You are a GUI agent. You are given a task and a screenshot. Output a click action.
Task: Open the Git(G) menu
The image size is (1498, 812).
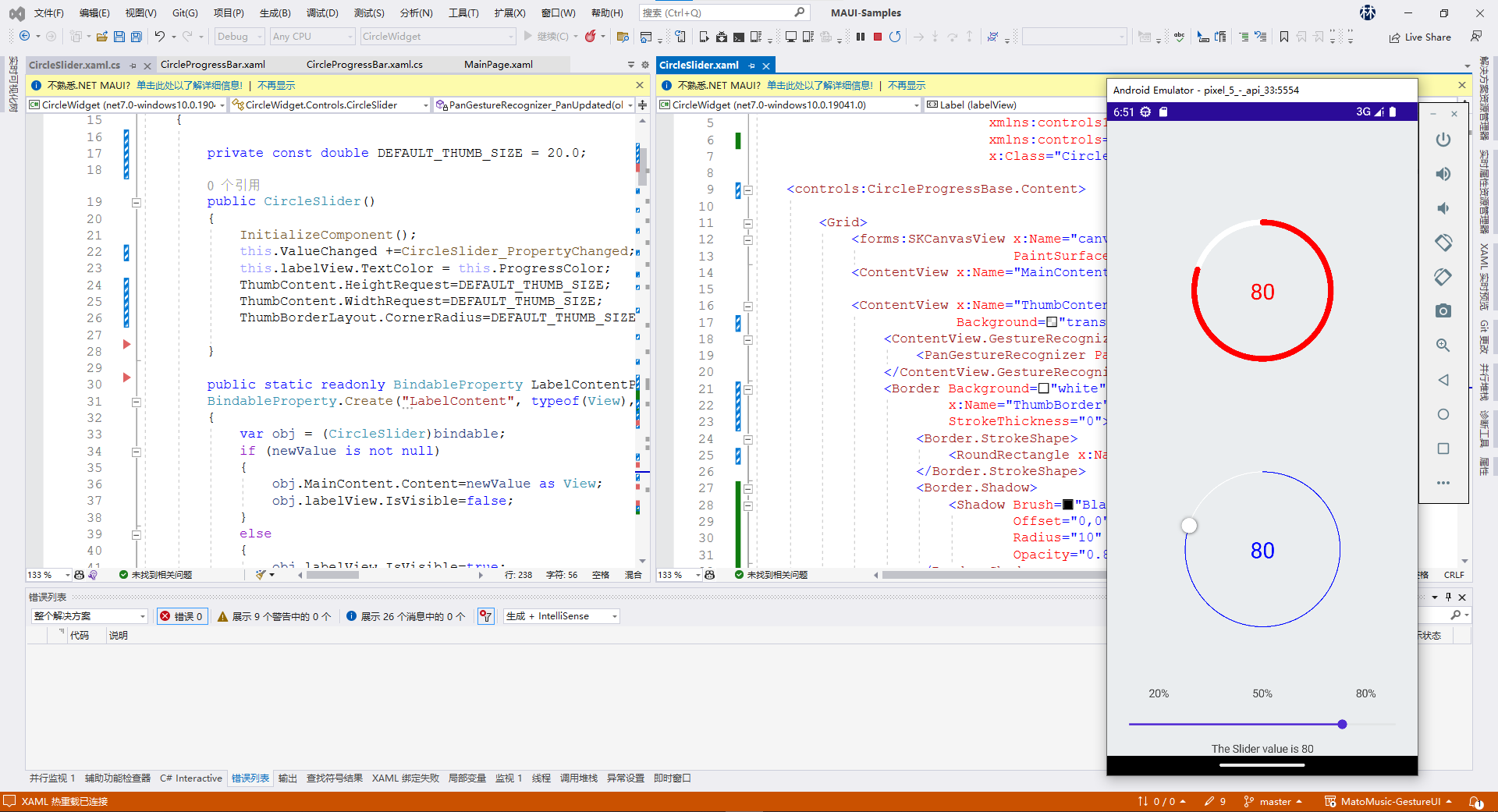[x=185, y=13]
